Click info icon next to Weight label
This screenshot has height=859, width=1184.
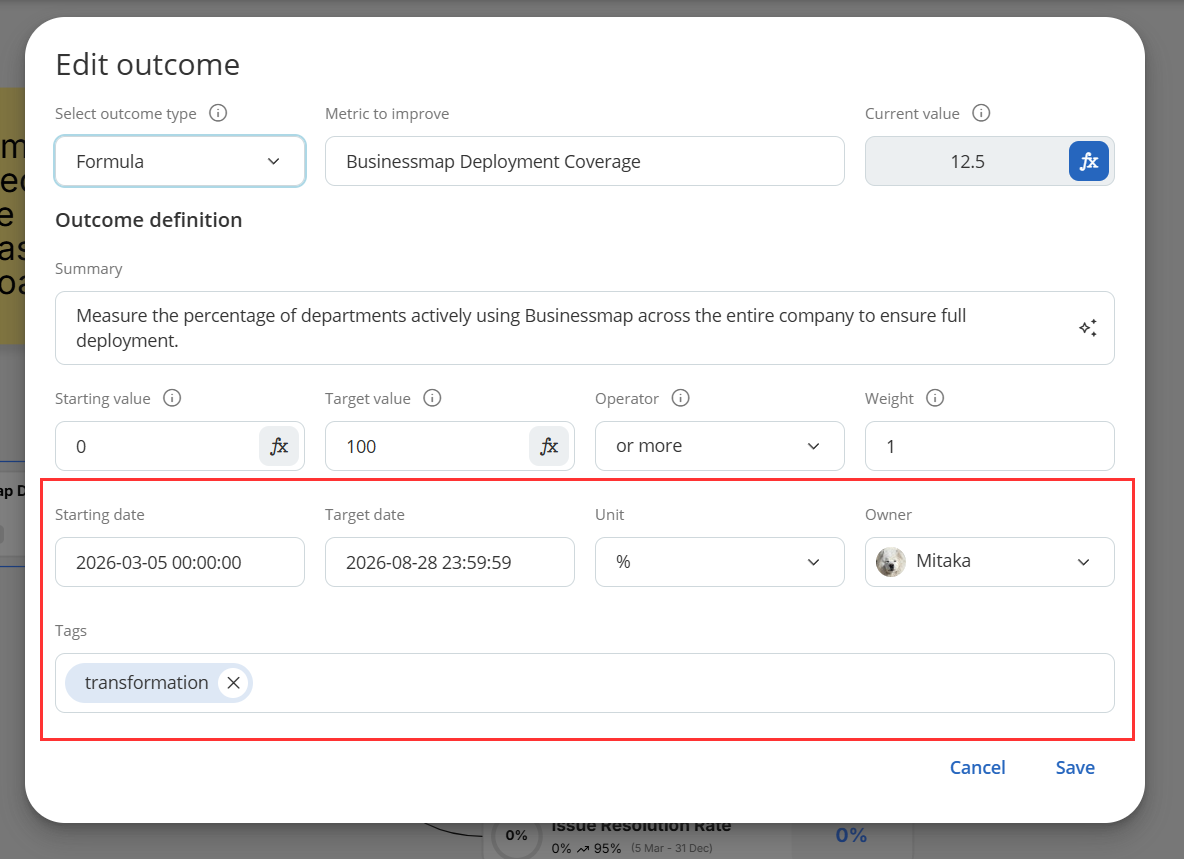[935, 398]
